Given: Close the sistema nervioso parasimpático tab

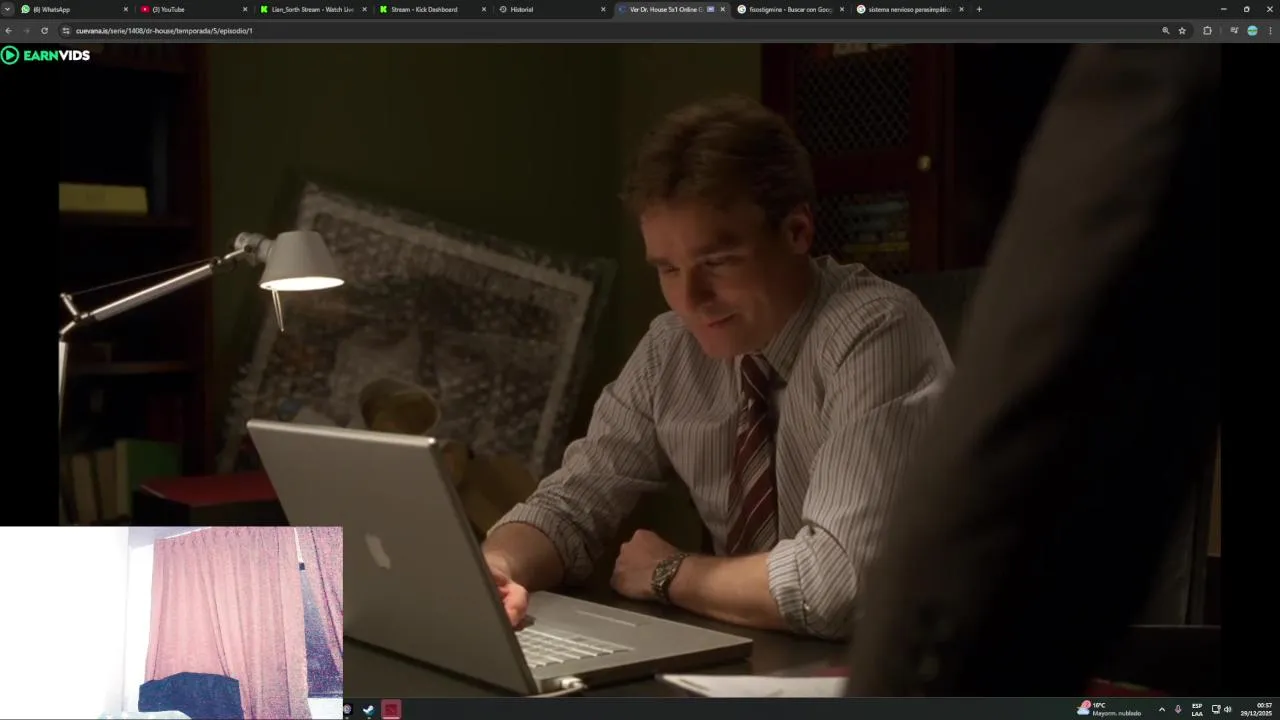Looking at the screenshot, I should click(x=961, y=9).
